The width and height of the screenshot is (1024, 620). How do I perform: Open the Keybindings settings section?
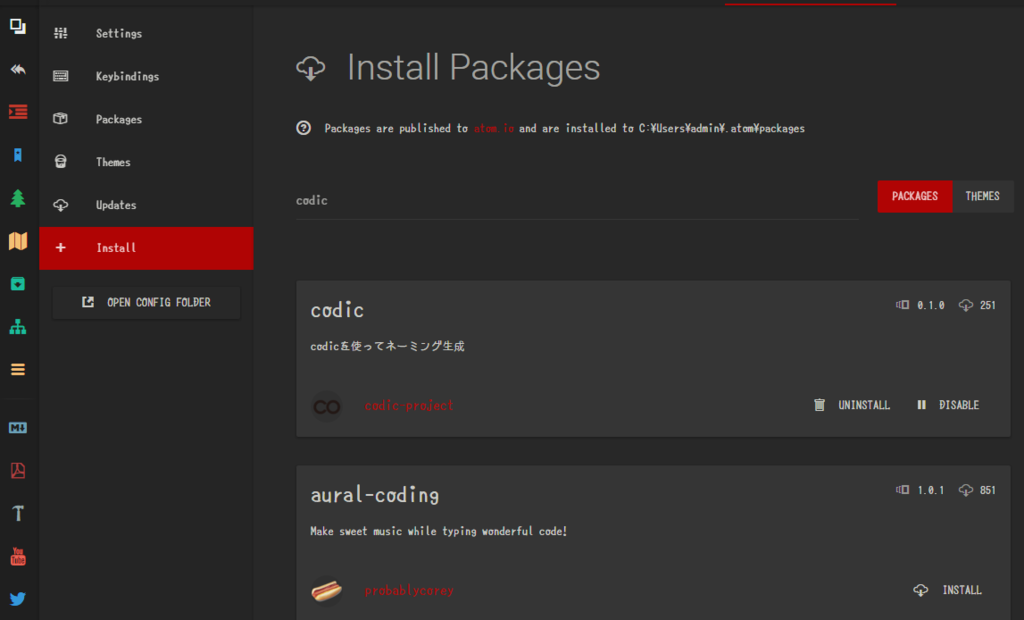[x=127, y=76]
